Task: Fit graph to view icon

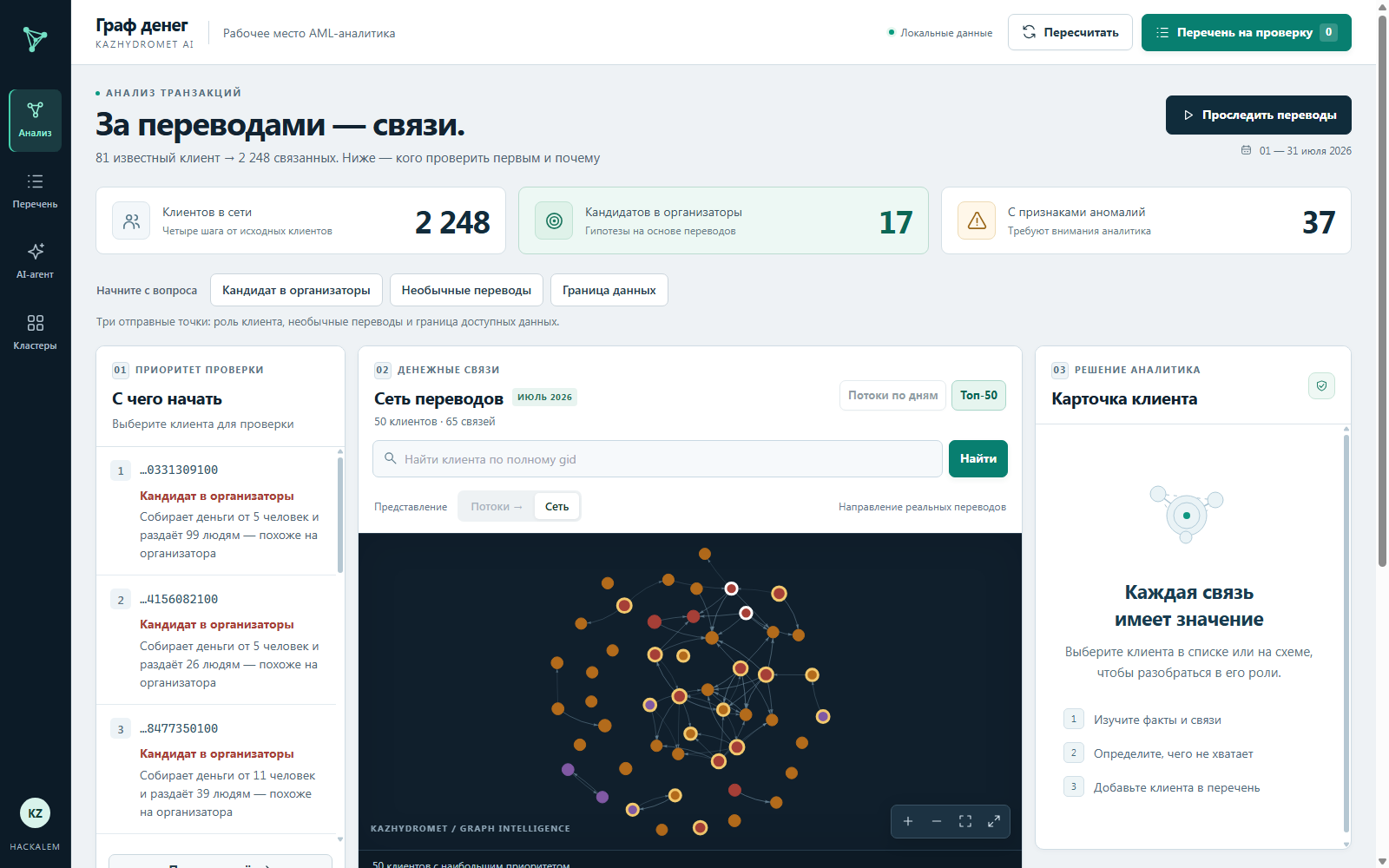Action: click(x=965, y=821)
